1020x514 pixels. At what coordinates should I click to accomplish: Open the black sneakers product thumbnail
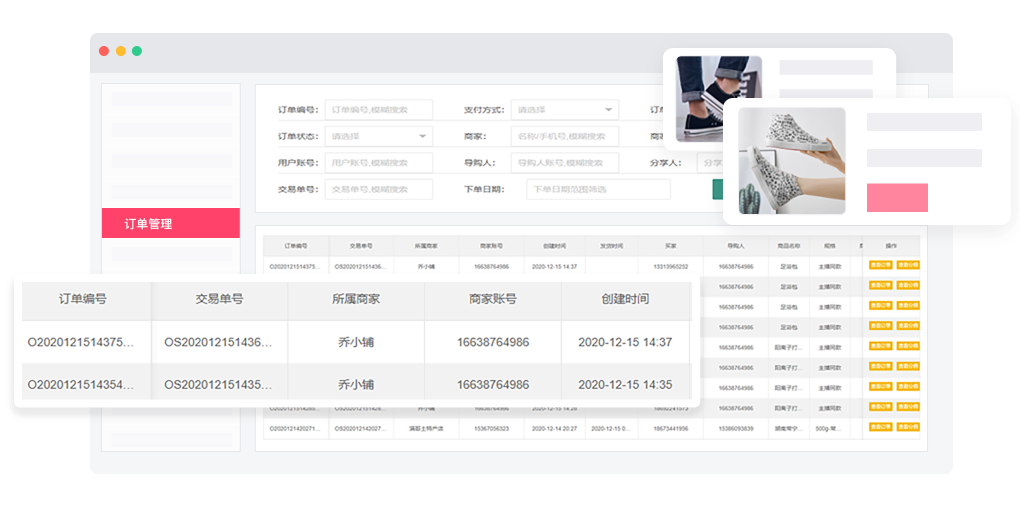pyautogui.click(x=718, y=98)
